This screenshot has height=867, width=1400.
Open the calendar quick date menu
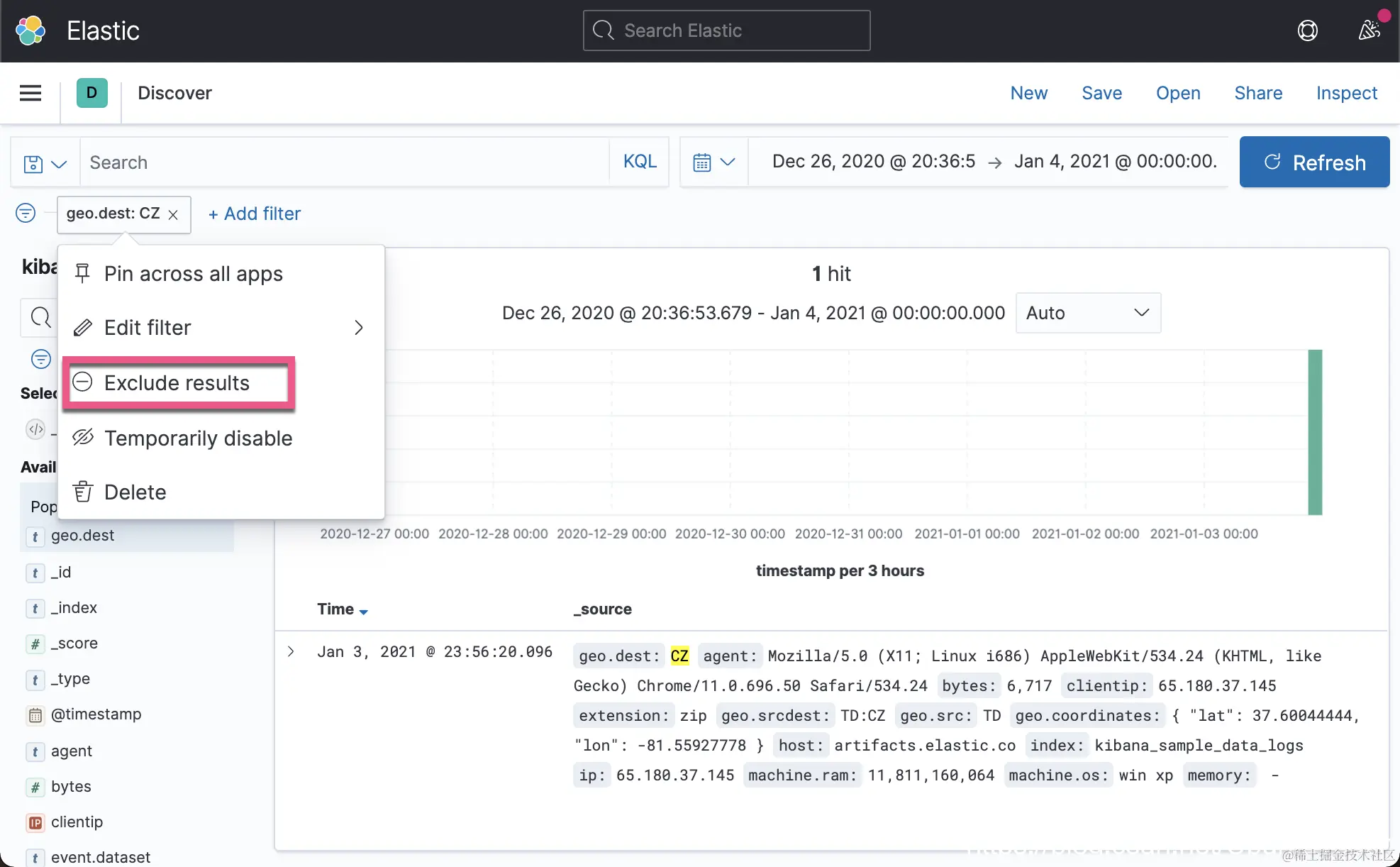pos(713,162)
